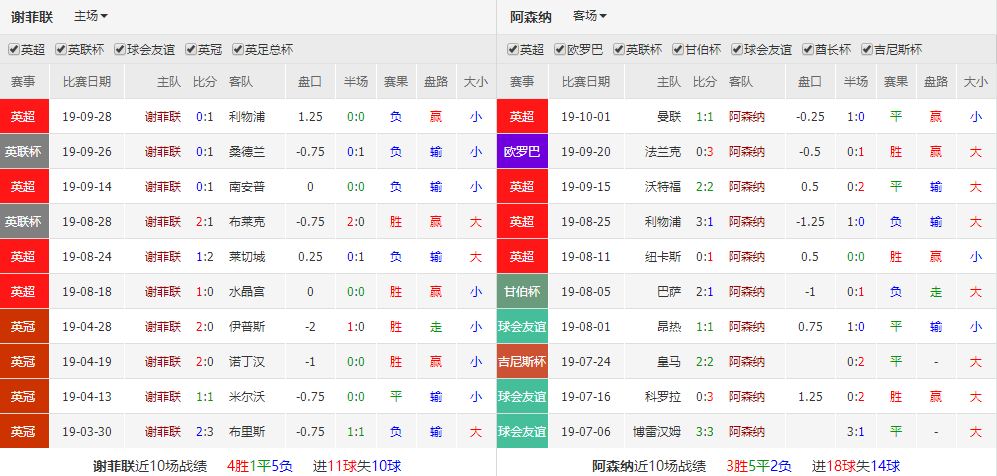The width and height of the screenshot is (997, 476).
Task: Click opponent 伊普斯
Action: 247,327
